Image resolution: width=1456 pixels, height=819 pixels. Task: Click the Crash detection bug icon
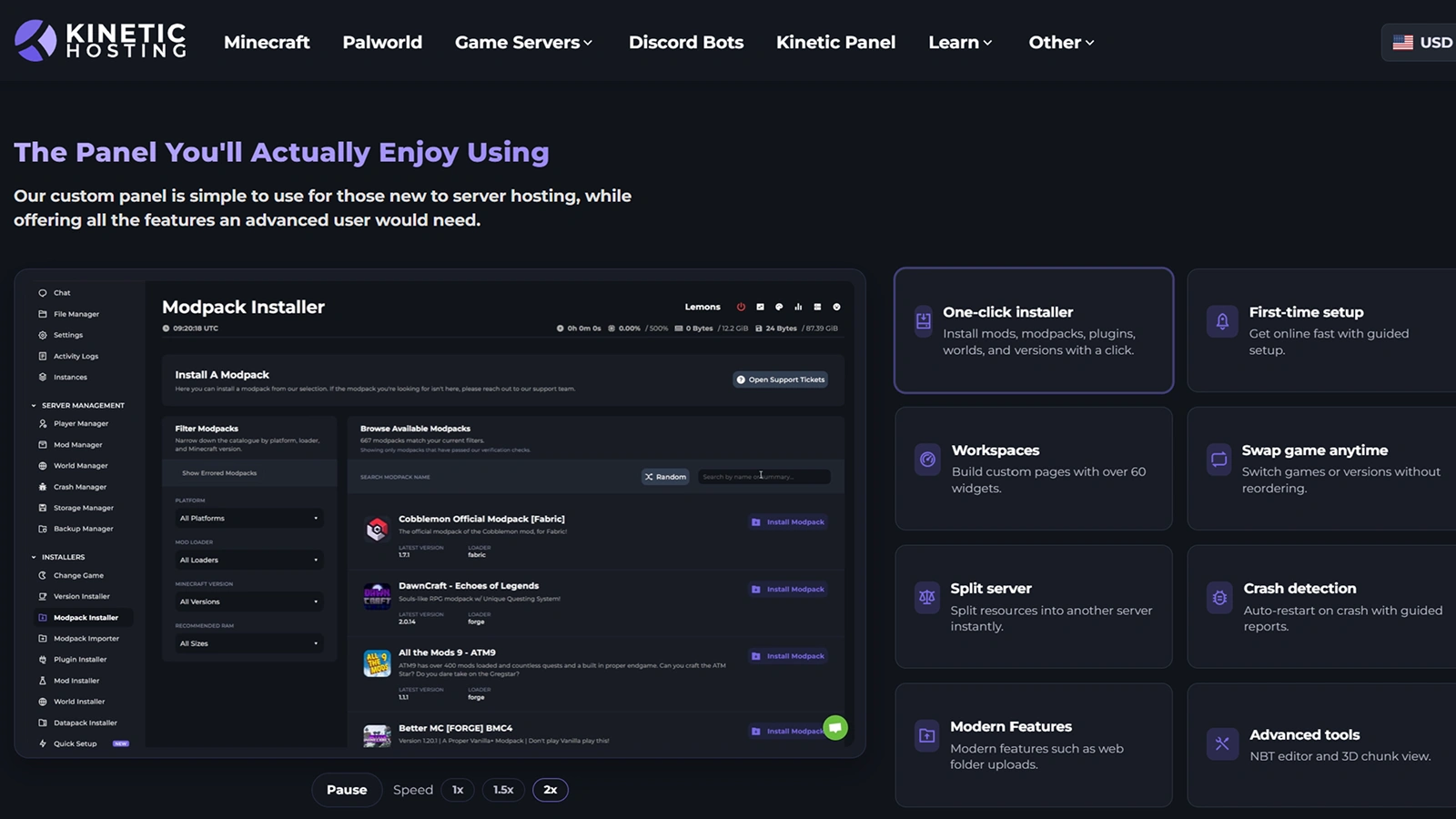point(1220,598)
